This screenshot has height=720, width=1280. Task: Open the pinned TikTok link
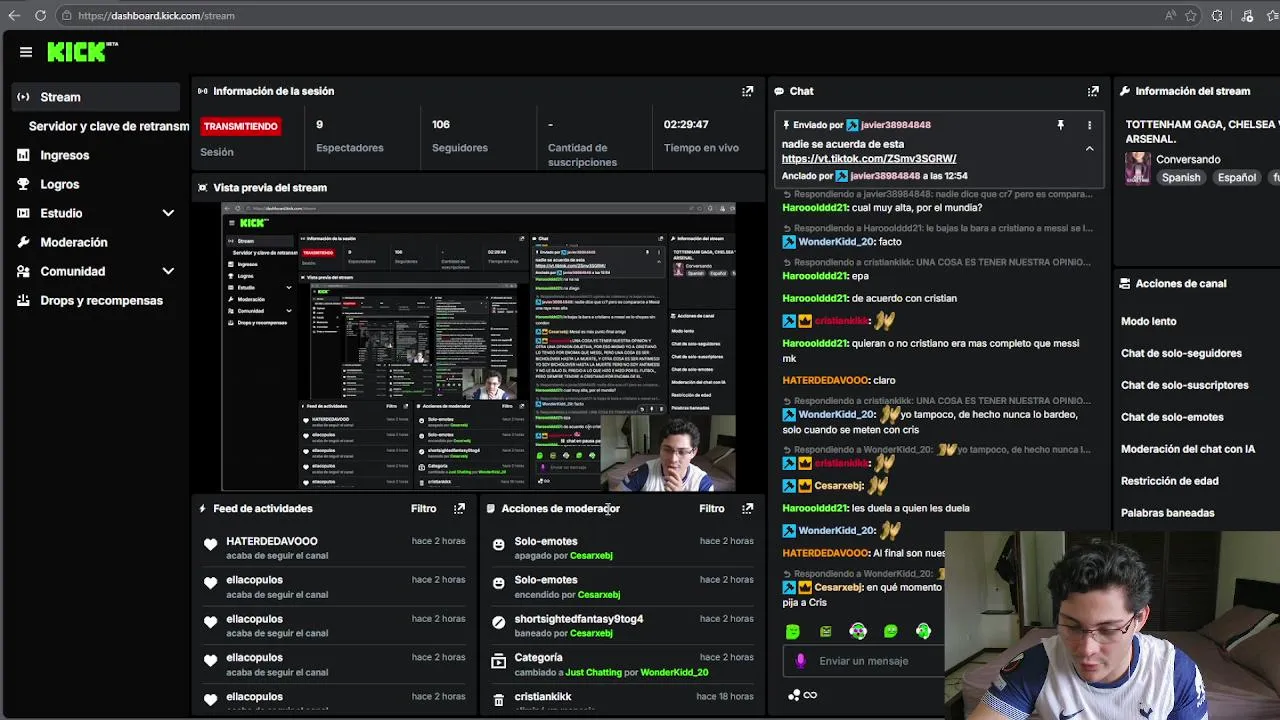pos(869,158)
